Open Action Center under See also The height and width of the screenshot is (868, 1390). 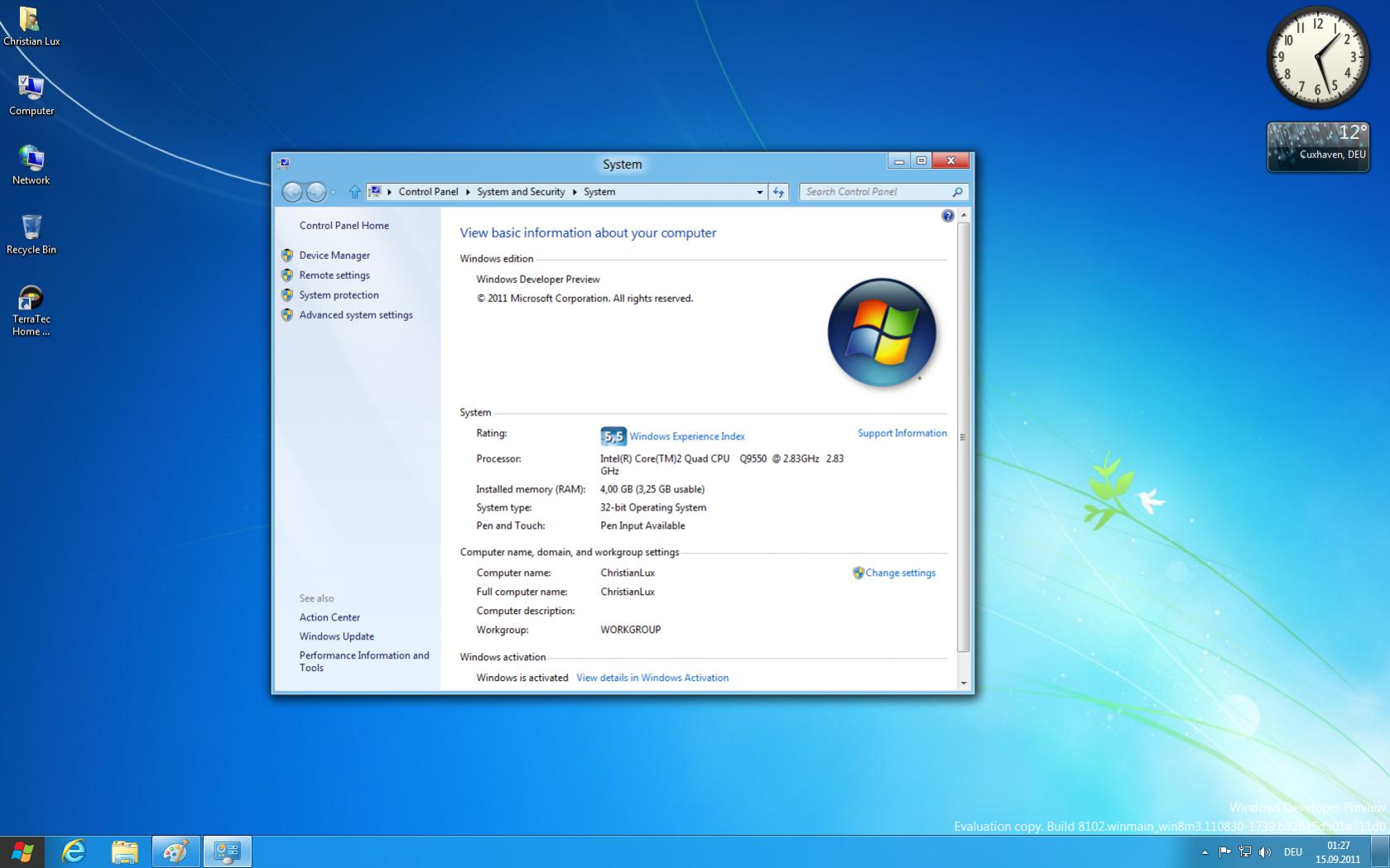[329, 617]
